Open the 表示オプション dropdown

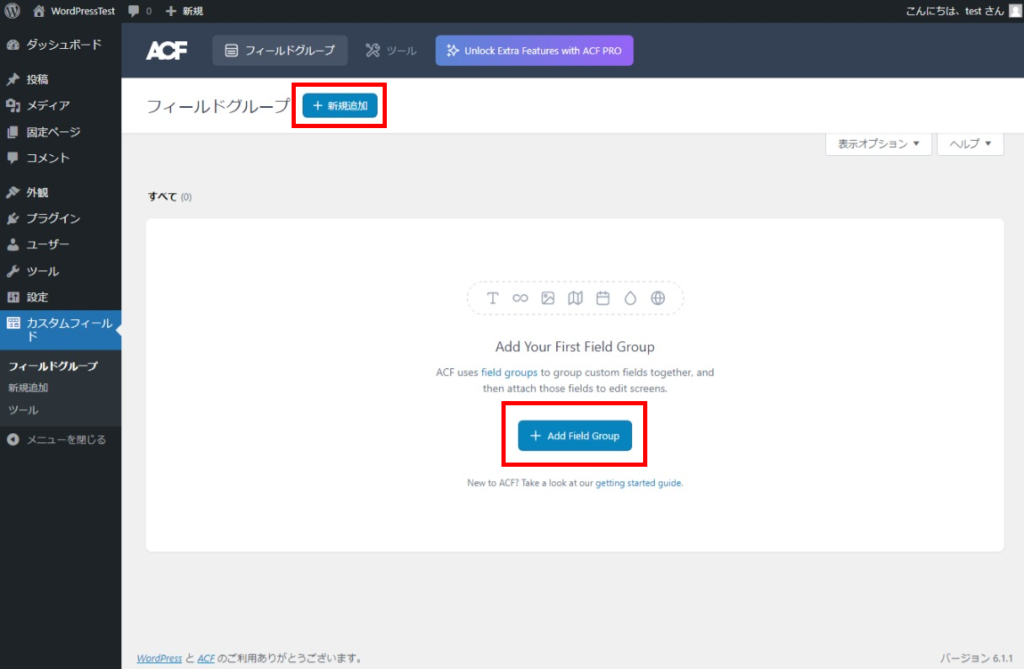[x=877, y=144]
